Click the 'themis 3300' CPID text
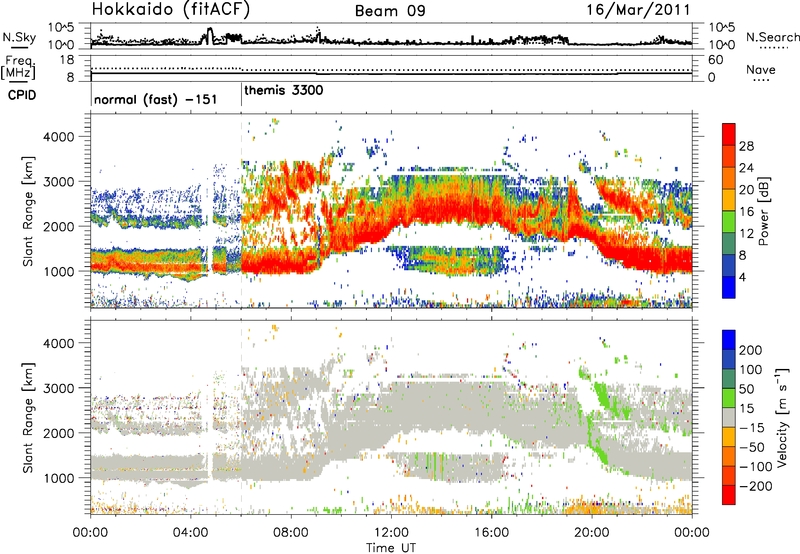Image resolution: width=800 pixels, height=554 pixels. 284,90
